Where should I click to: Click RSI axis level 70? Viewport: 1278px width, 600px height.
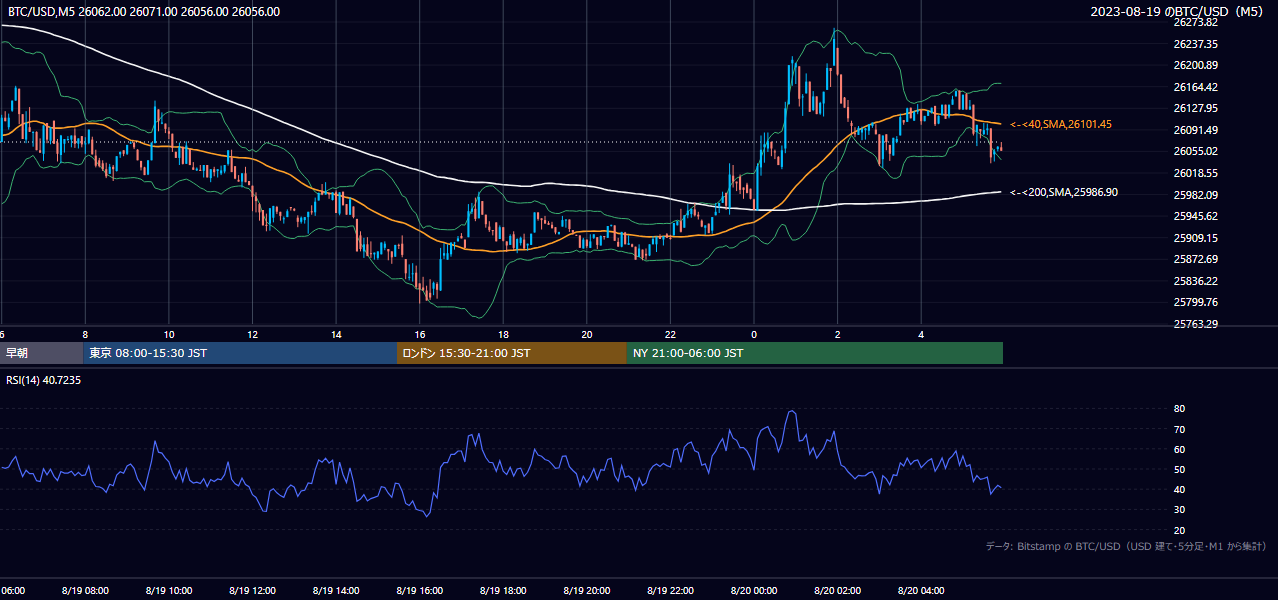coord(1179,429)
